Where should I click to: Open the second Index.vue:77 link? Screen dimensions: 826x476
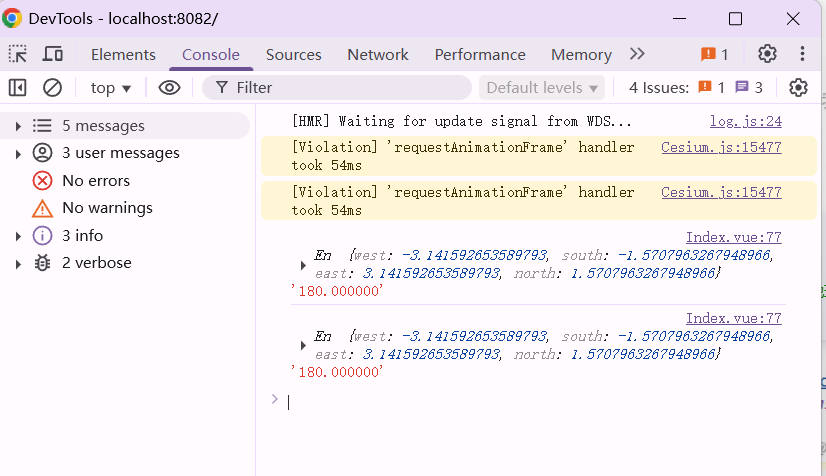click(x=733, y=318)
